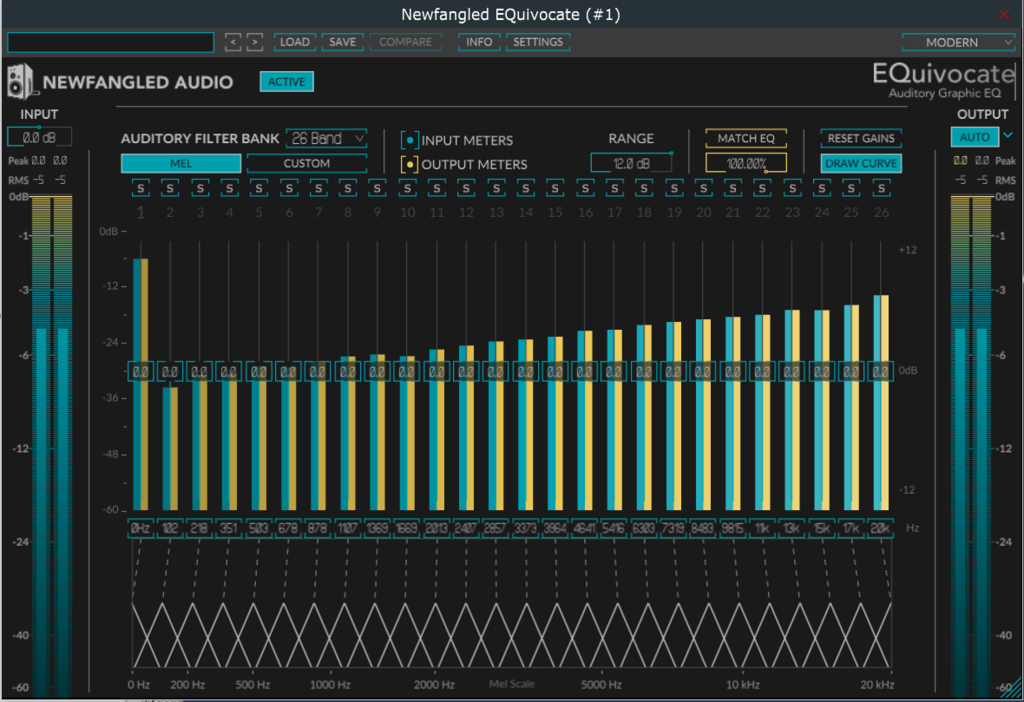Screen dimensions: 1024x702
Task: Select the 1107 Hz frequency box
Action: pyautogui.click(x=347, y=528)
